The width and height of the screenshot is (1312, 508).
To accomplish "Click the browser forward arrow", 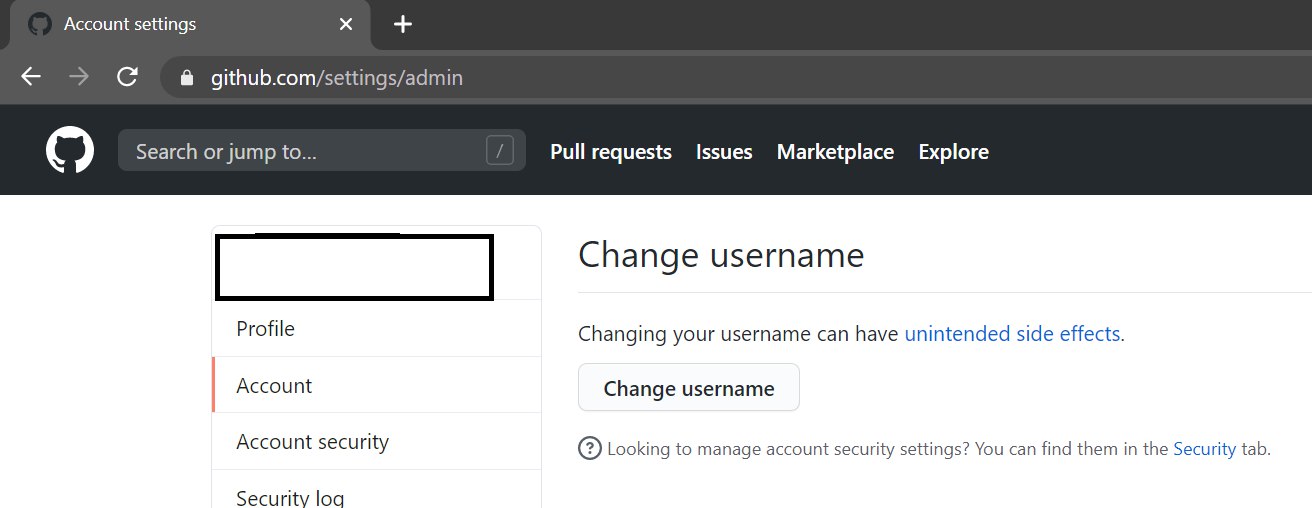I will (79, 77).
